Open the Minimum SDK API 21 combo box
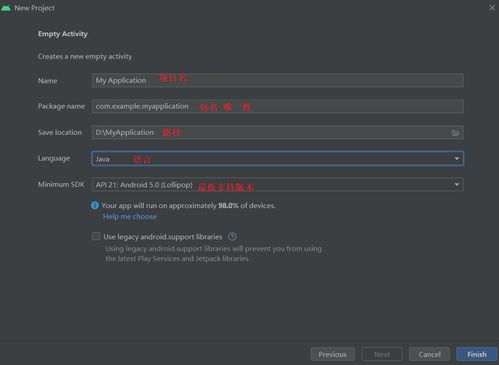 click(278, 185)
